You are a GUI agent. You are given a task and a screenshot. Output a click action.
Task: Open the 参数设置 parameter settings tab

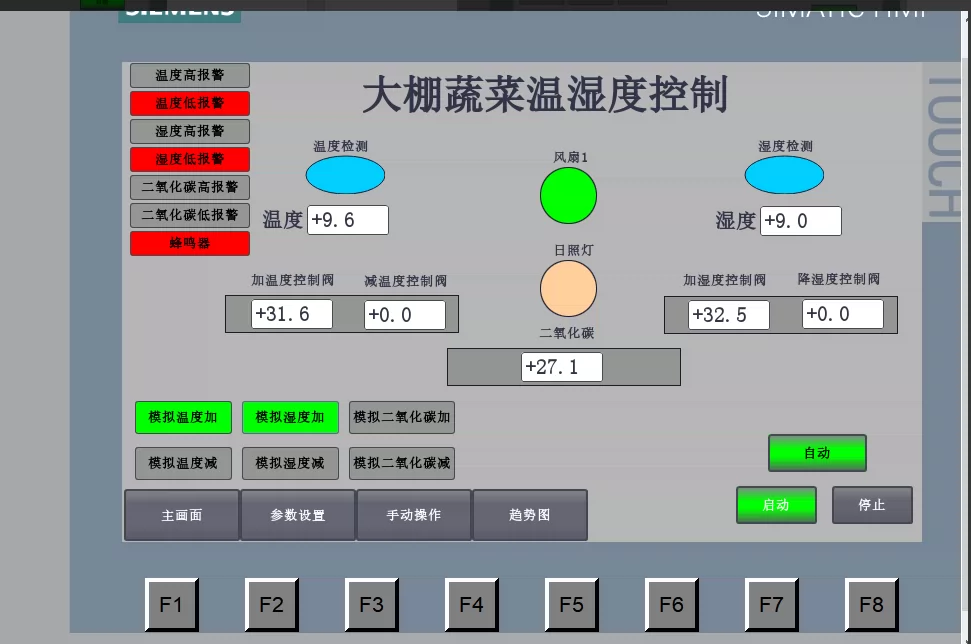click(x=298, y=515)
